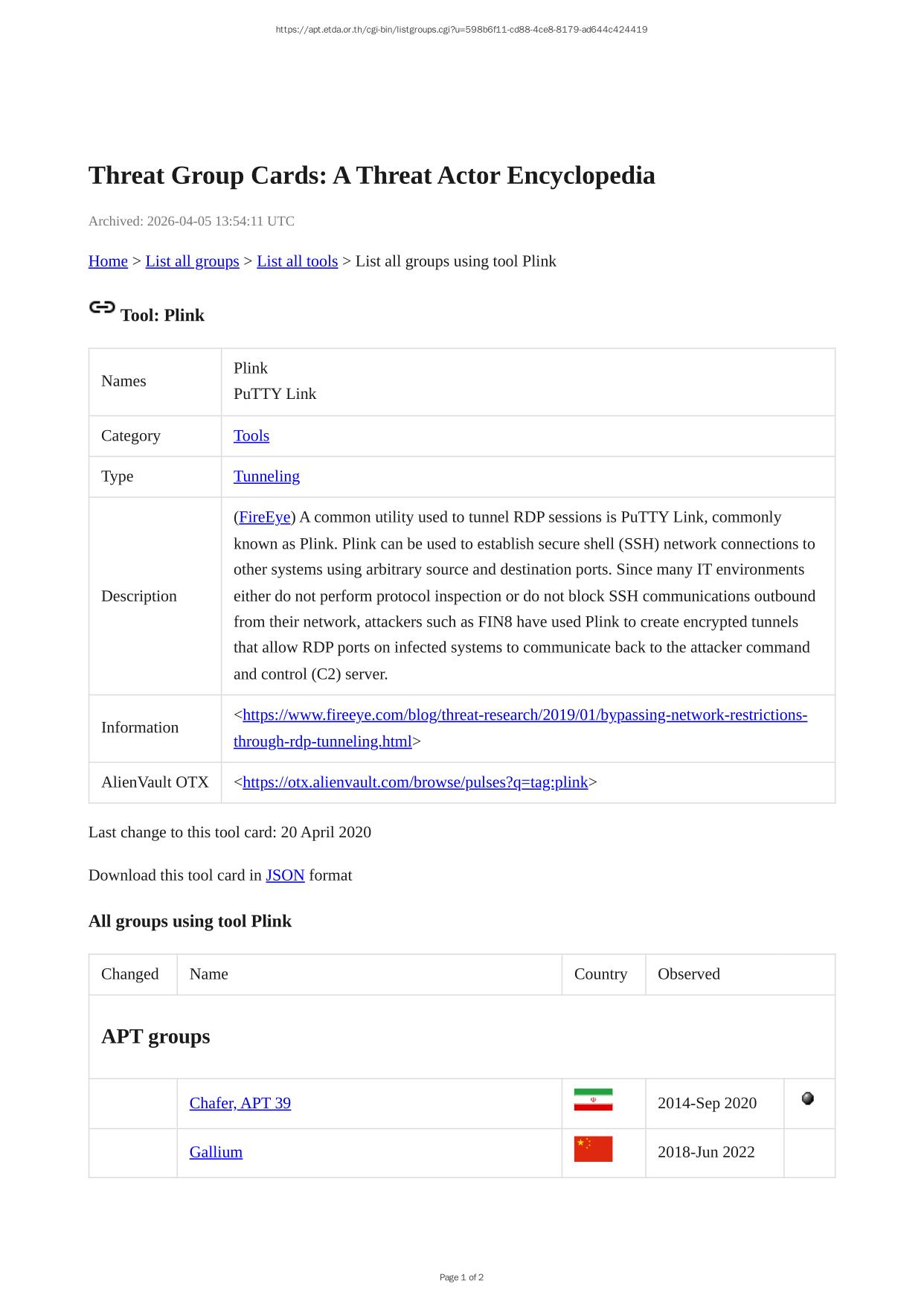Click the dark sphere icon in Chafer row
924x1307 pixels.
(x=808, y=1099)
